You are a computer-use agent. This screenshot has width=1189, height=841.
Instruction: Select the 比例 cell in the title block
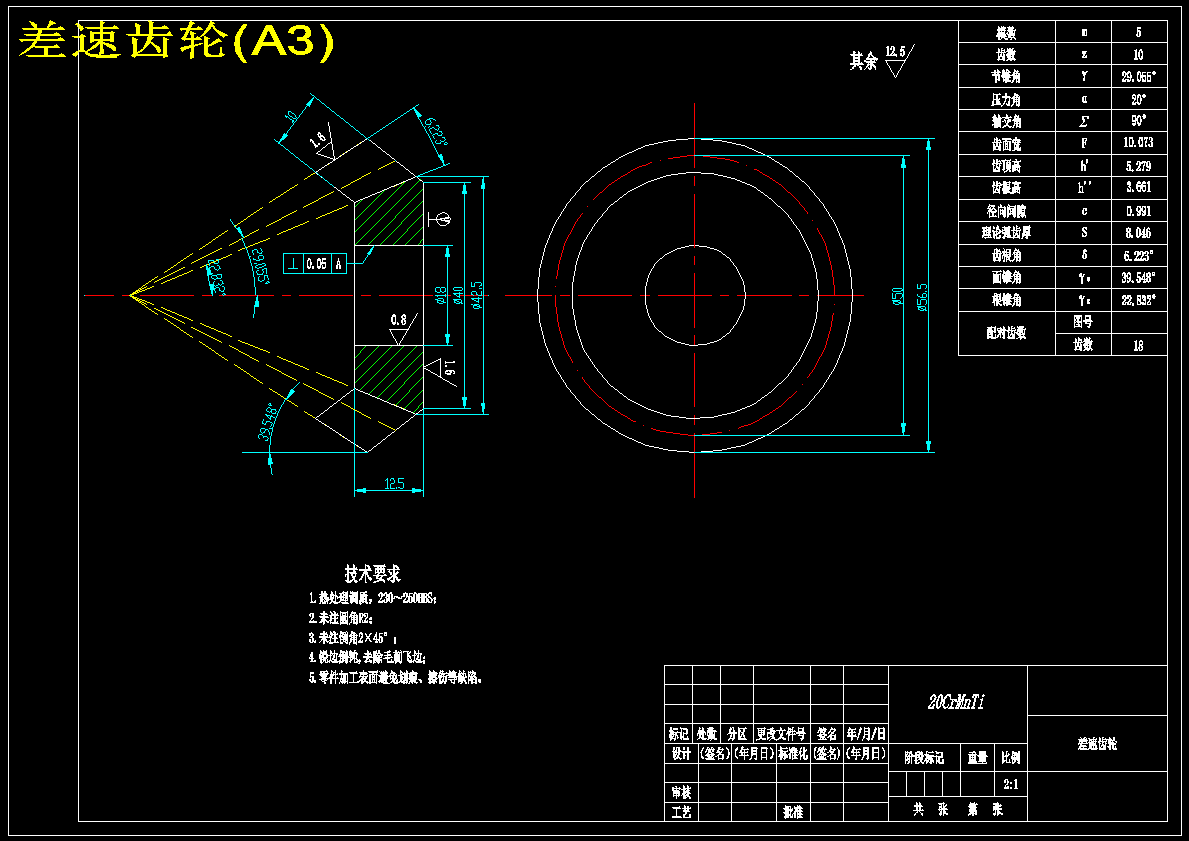point(1011,758)
